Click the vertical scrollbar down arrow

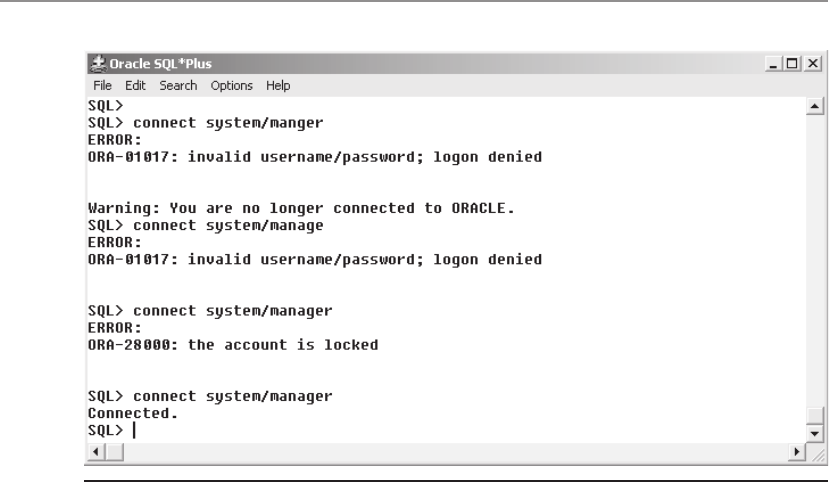tap(815, 434)
